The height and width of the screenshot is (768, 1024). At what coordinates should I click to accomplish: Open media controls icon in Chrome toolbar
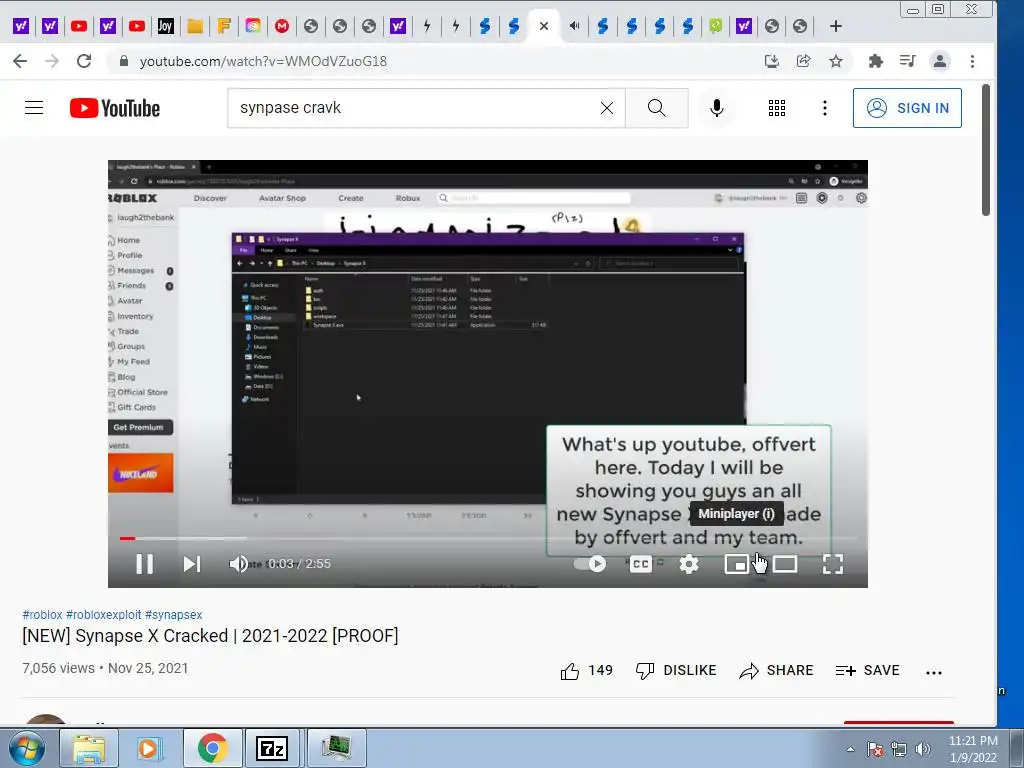point(907,61)
